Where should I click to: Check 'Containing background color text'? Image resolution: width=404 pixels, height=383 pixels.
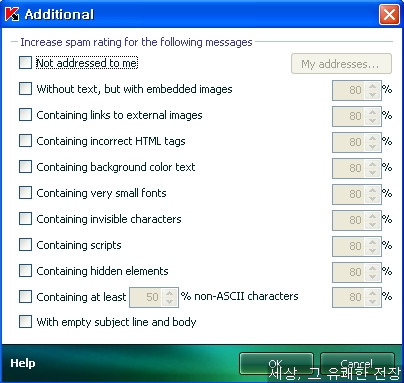pos(25,167)
